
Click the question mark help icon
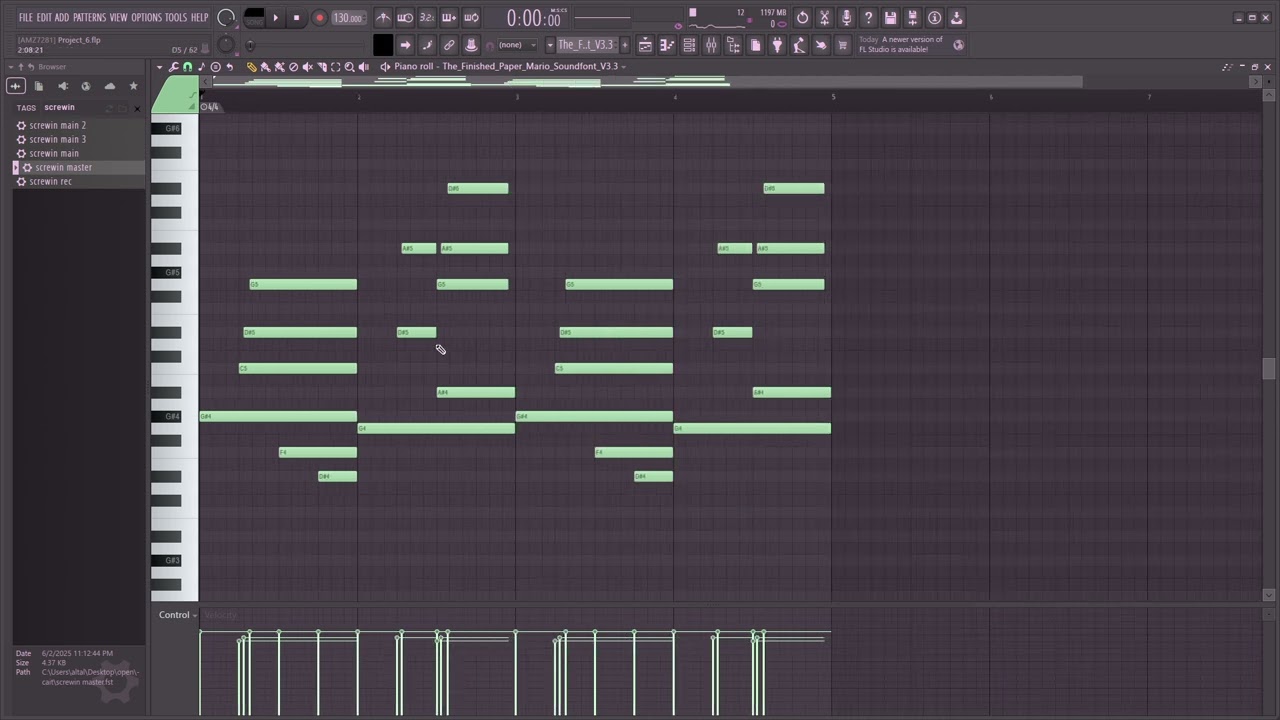point(868,17)
